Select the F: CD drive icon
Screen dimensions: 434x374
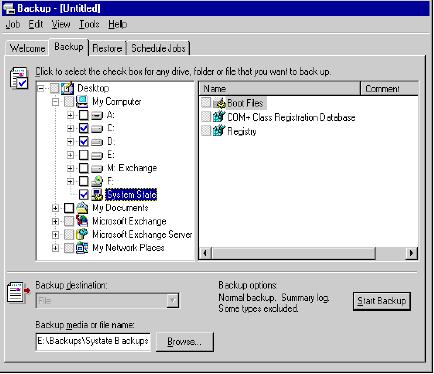point(97,181)
